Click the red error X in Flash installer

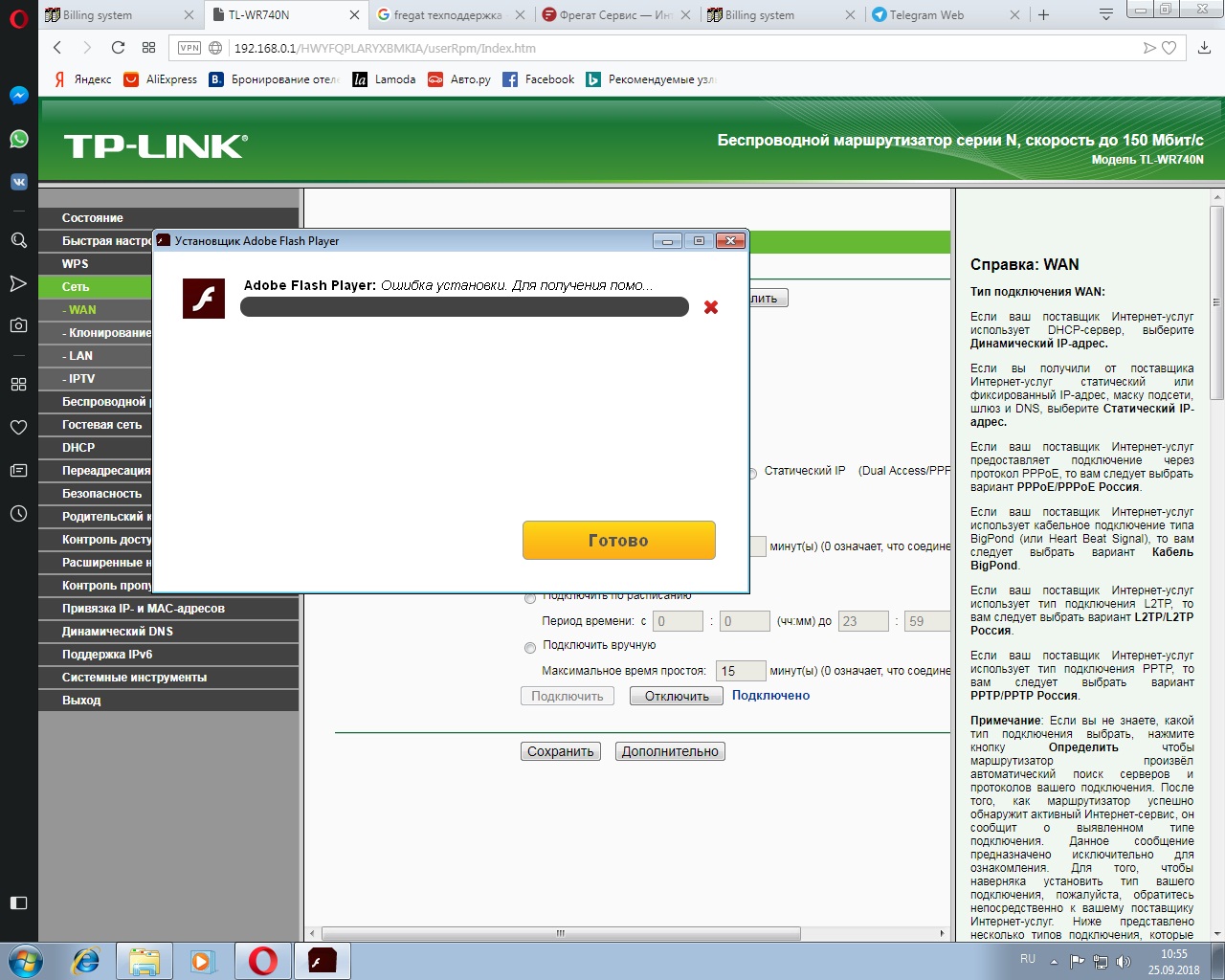click(711, 307)
